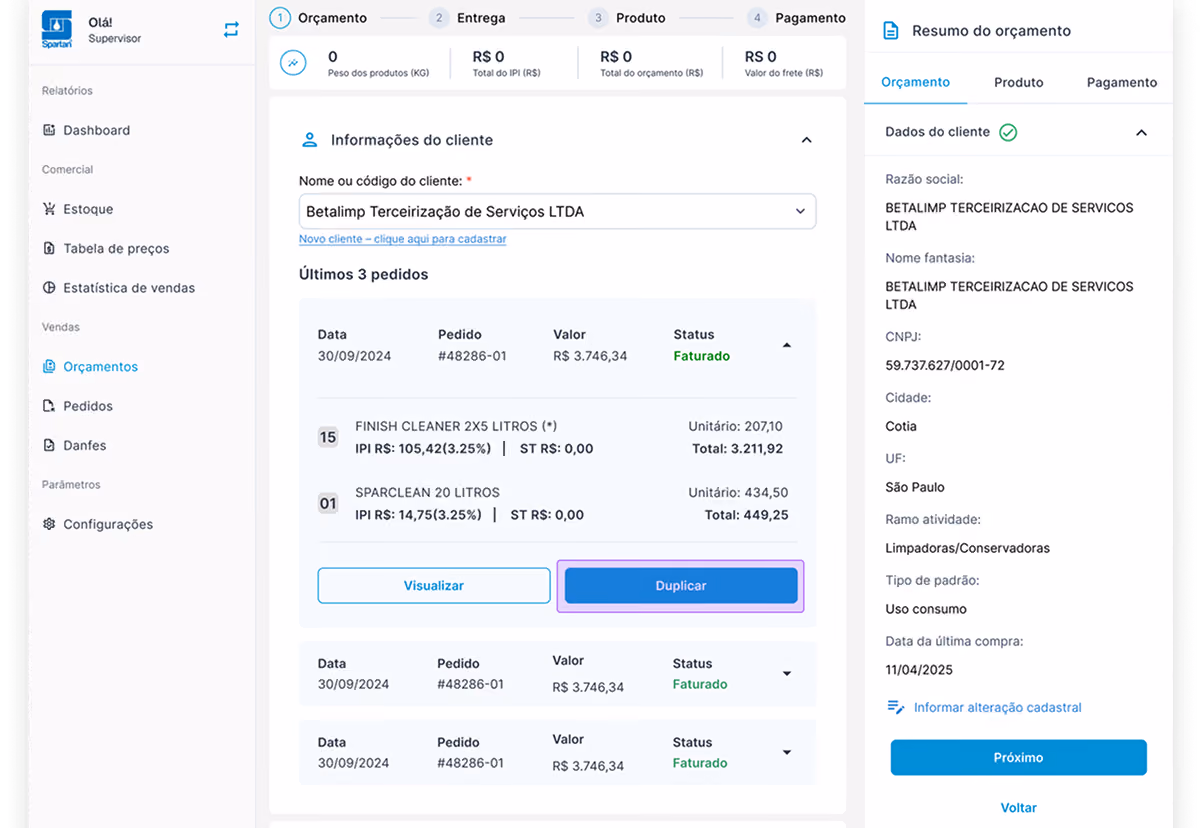Screen dimensions: 1200x828
Task: Switch to the Orçamento summary tab
Action: coord(915,82)
